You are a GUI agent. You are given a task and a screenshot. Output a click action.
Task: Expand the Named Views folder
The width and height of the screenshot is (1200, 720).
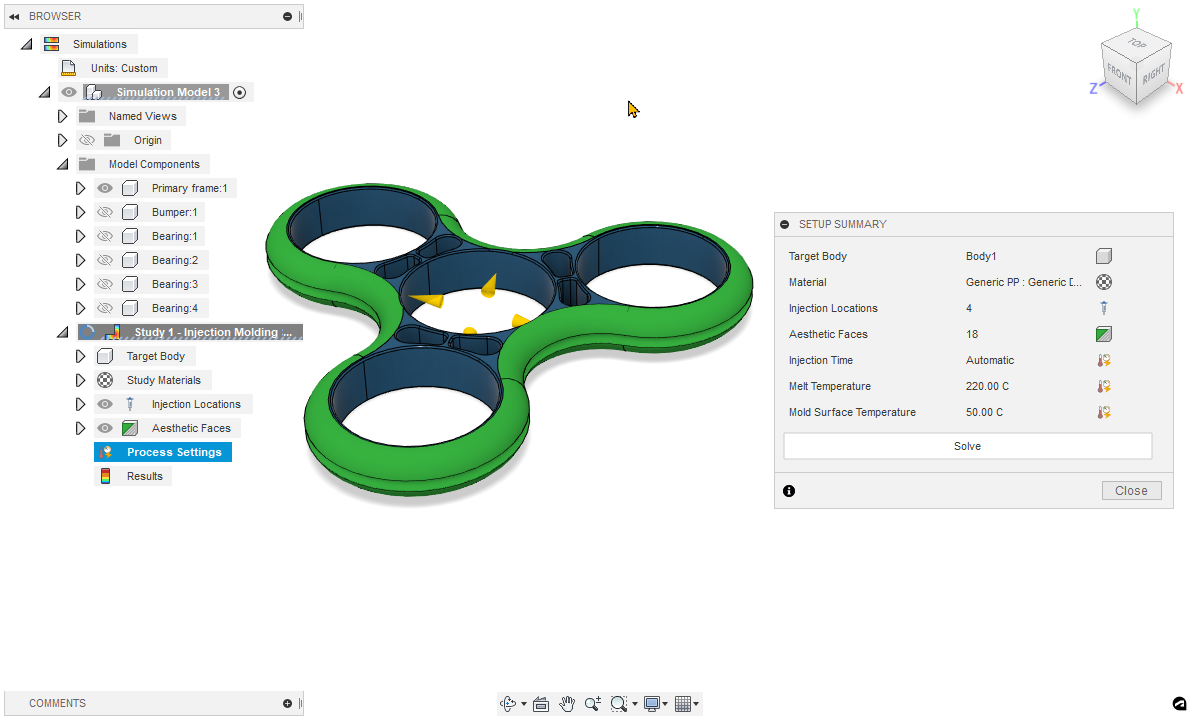62,116
